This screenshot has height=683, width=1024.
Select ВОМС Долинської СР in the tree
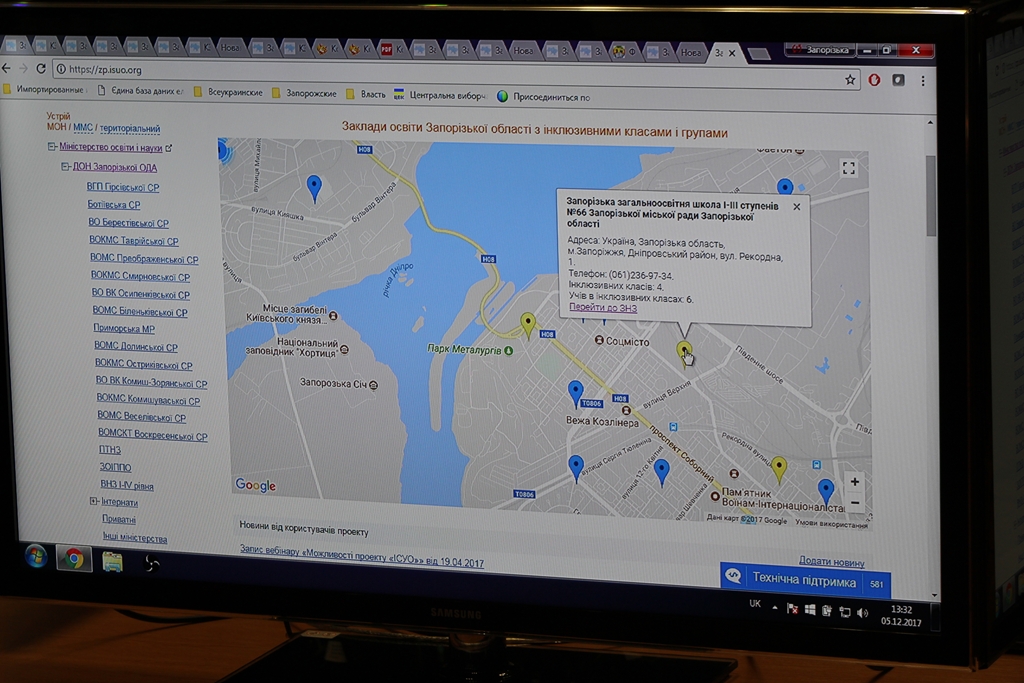[136, 347]
